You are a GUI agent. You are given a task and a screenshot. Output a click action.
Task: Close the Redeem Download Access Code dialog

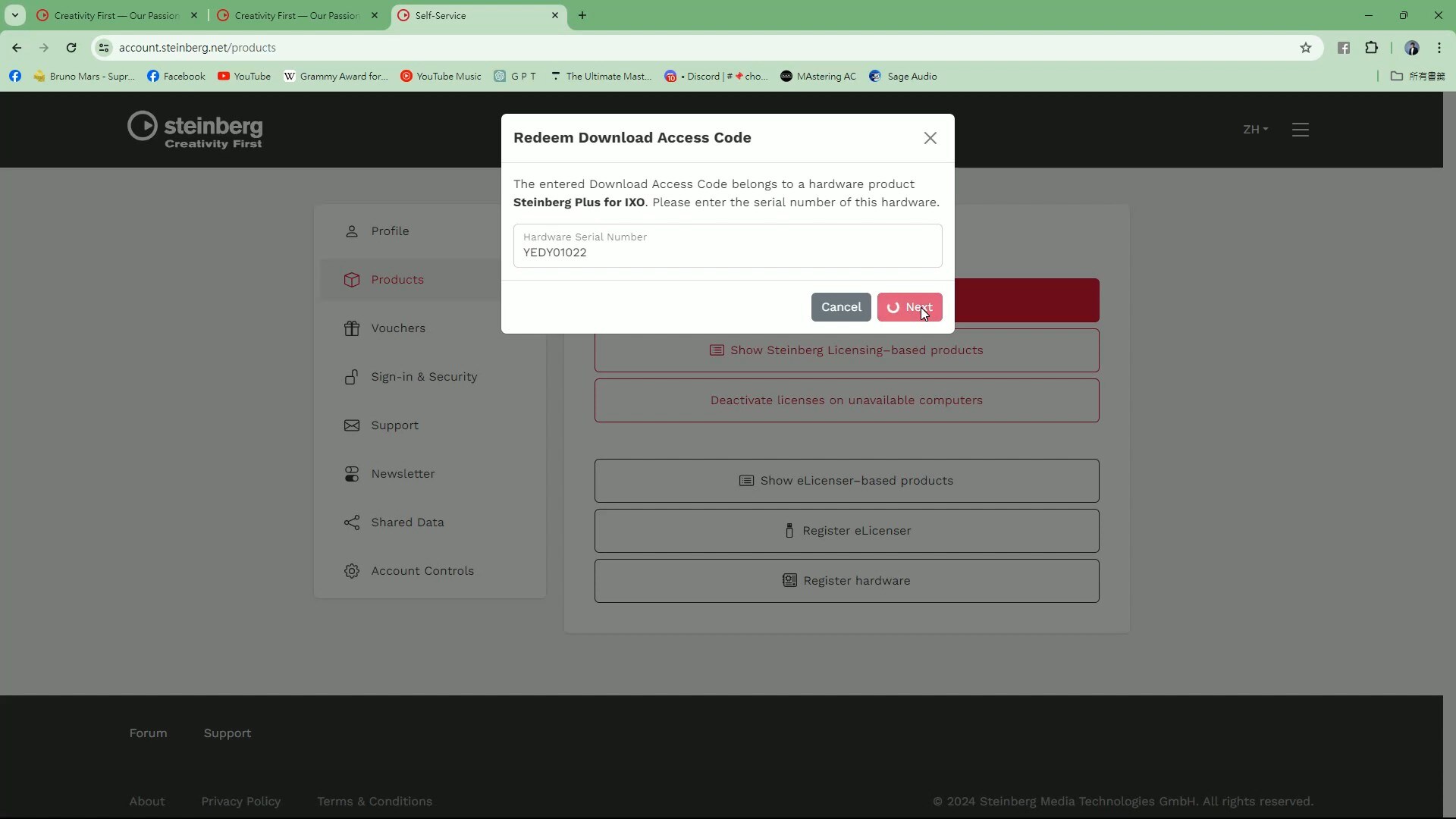(930, 138)
